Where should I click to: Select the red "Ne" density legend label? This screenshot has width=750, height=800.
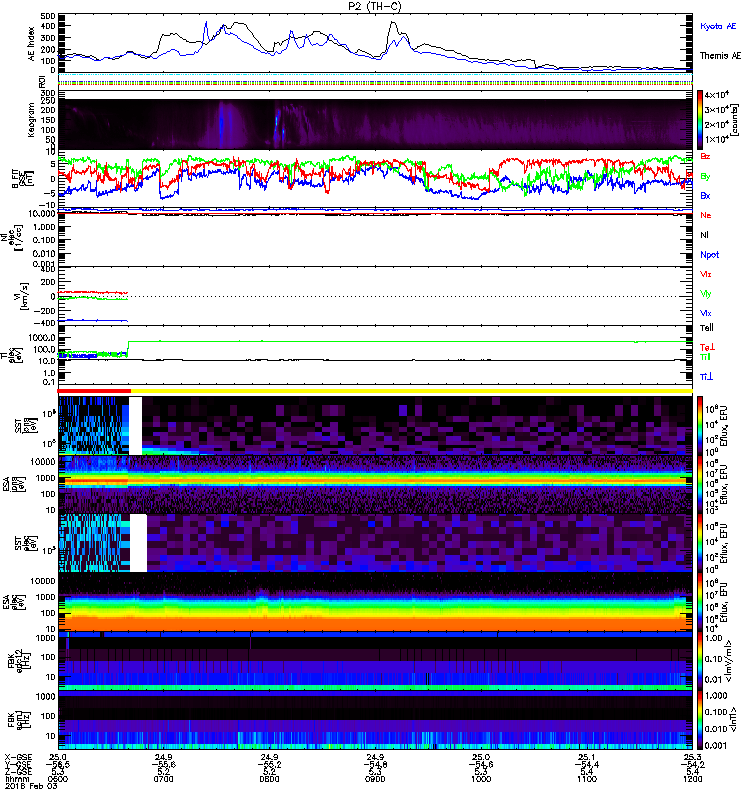pyautogui.click(x=706, y=215)
